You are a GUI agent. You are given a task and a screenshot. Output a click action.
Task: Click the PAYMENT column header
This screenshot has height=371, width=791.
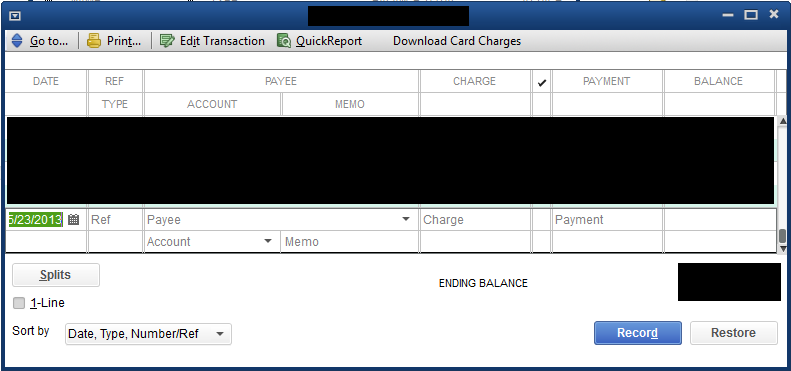[x=607, y=81]
